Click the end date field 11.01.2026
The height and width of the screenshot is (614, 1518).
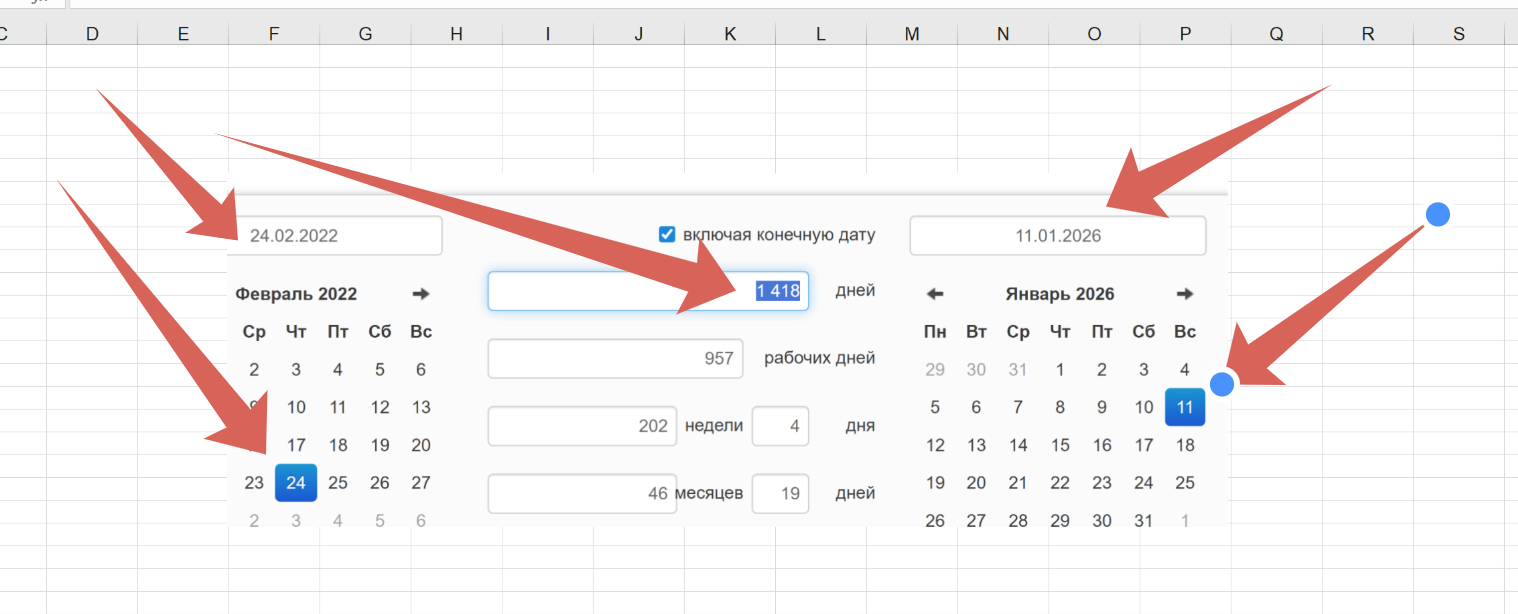click(1057, 236)
